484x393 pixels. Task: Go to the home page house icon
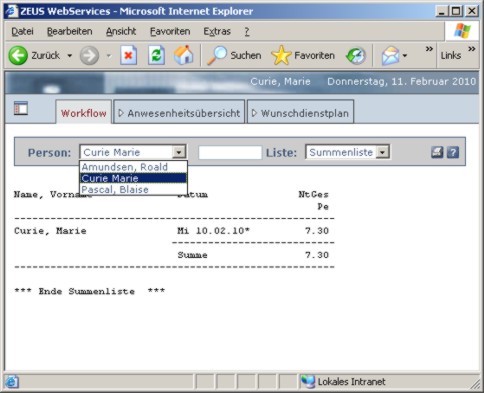coord(183,55)
